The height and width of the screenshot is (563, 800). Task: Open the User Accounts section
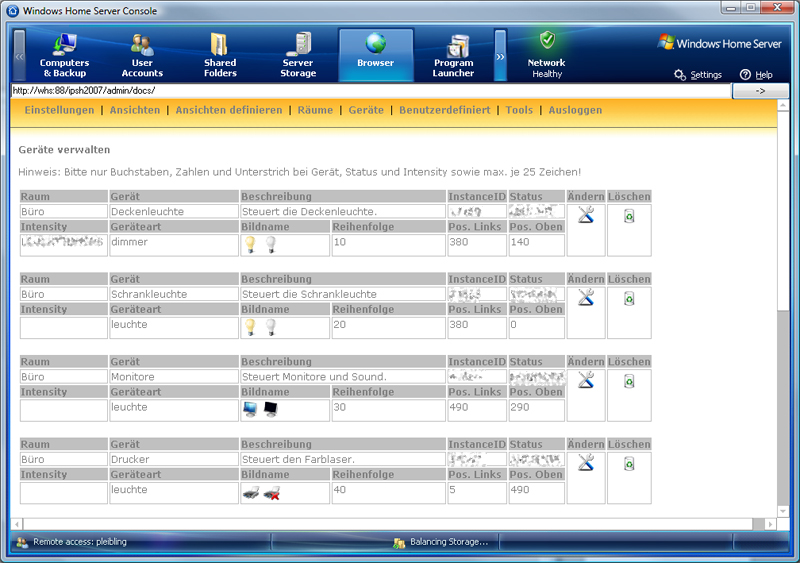tap(142, 54)
